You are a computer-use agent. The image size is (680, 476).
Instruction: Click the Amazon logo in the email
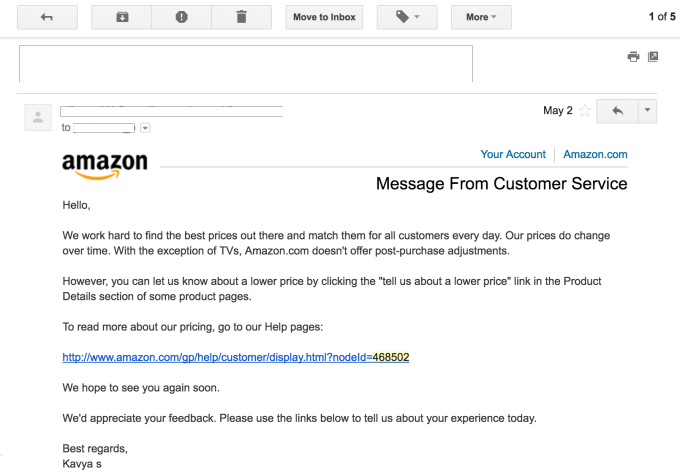click(x=104, y=165)
